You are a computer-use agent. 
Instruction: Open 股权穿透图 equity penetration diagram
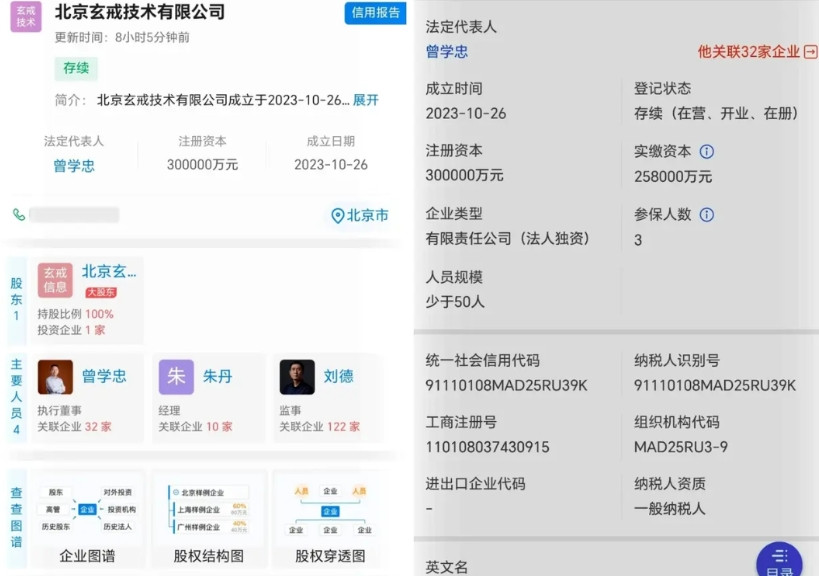pyautogui.click(x=330, y=518)
